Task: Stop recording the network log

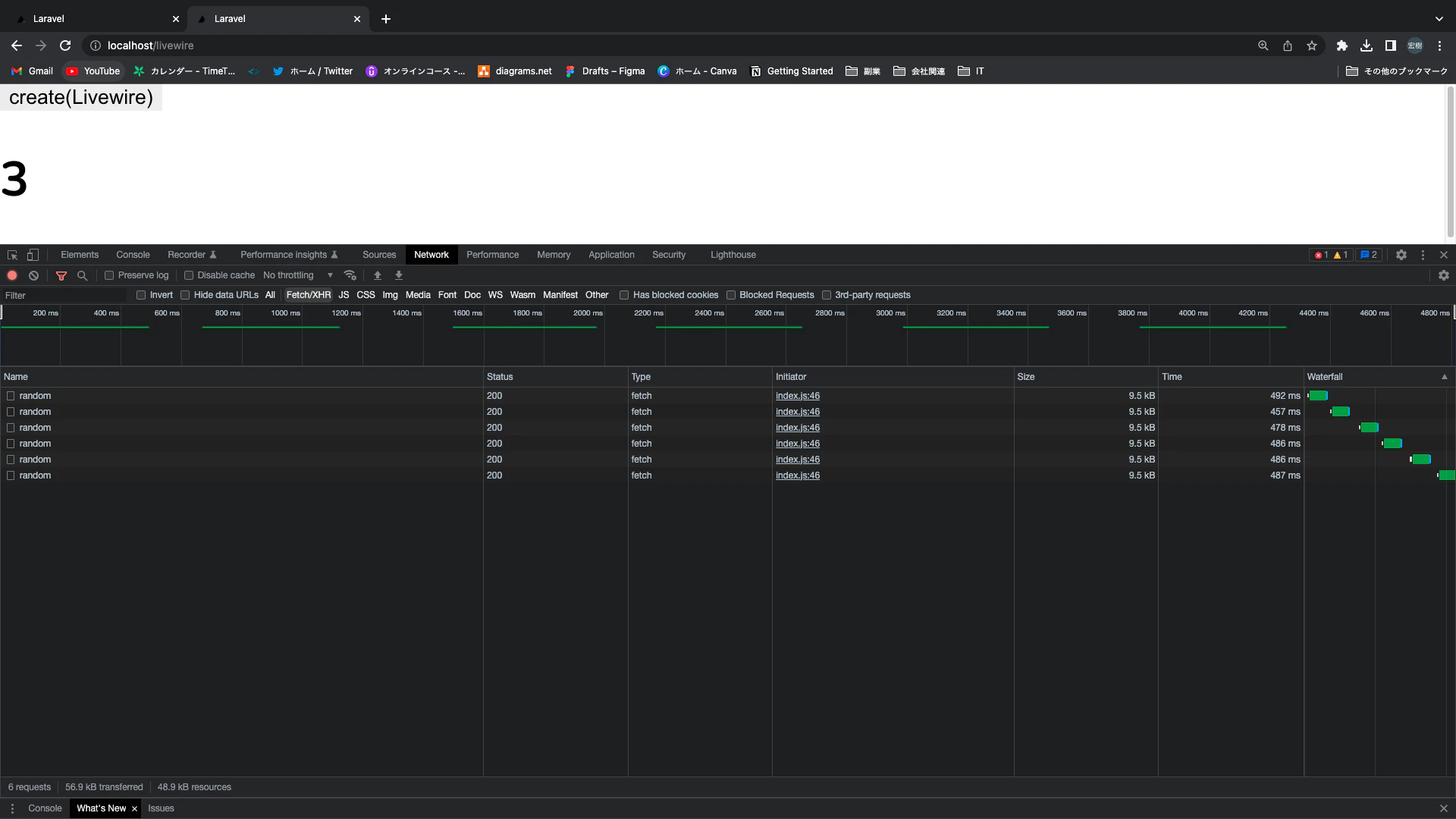Action: [12, 275]
